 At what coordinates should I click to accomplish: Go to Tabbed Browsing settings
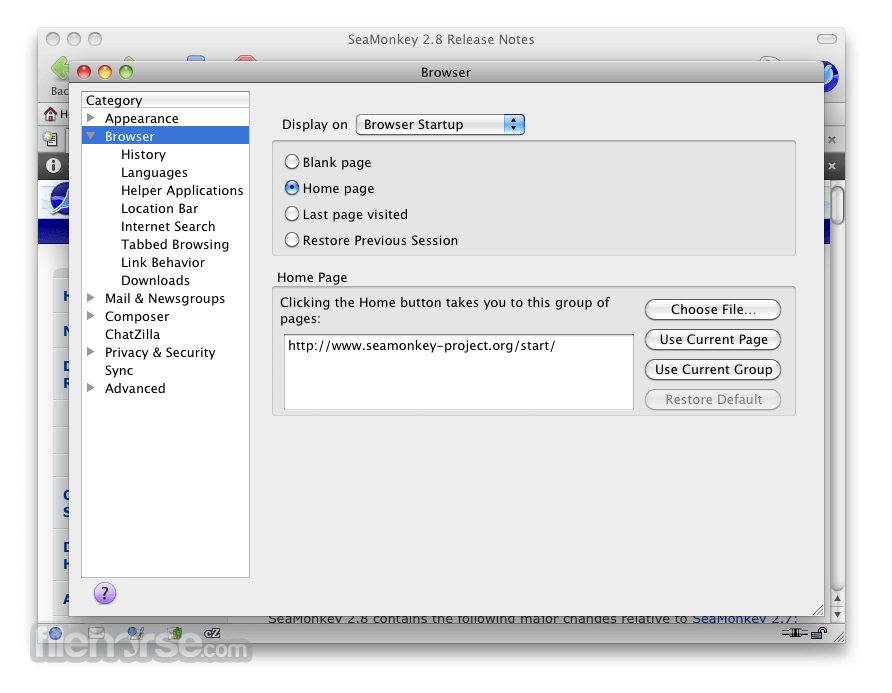click(175, 245)
